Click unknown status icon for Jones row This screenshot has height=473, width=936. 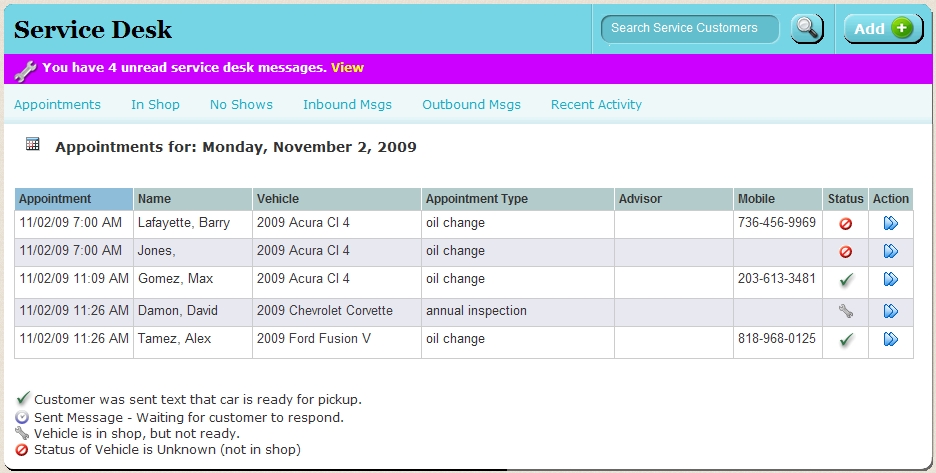[x=845, y=252]
